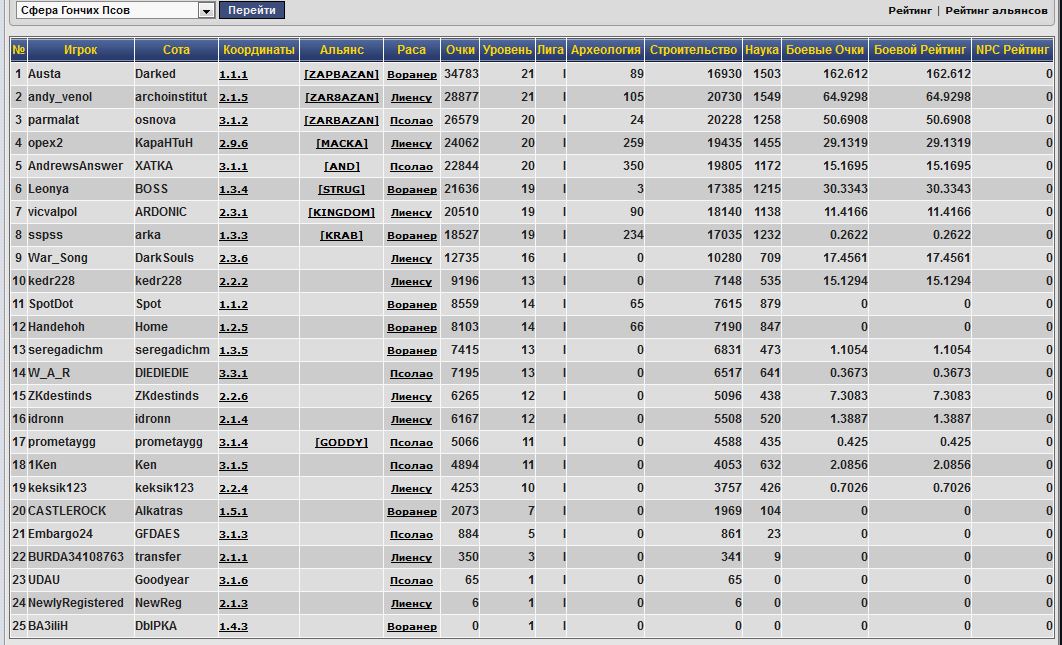The width and height of the screenshot is (1062, 645).
Task: Sort by Археология column header
Action: pos(605,50)
